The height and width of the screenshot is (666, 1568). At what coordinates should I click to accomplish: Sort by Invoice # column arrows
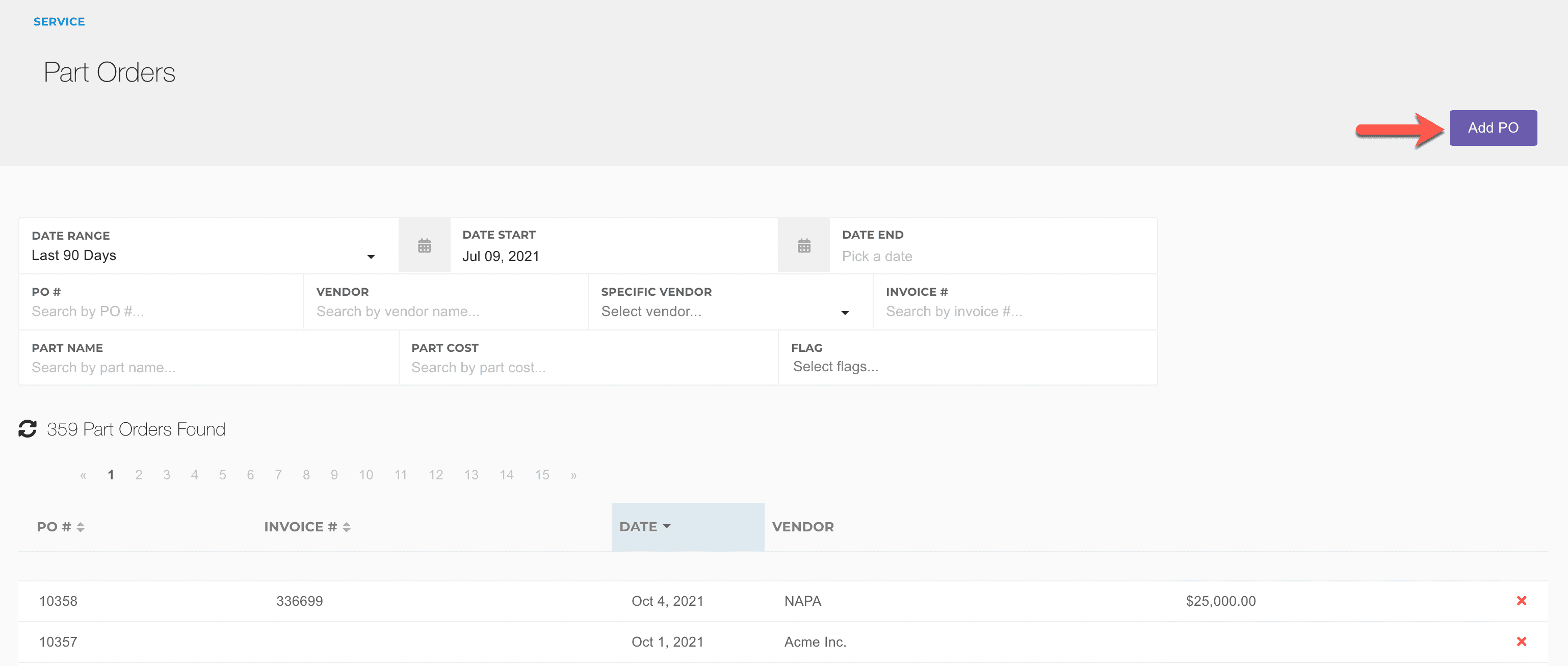coord(346,527)
